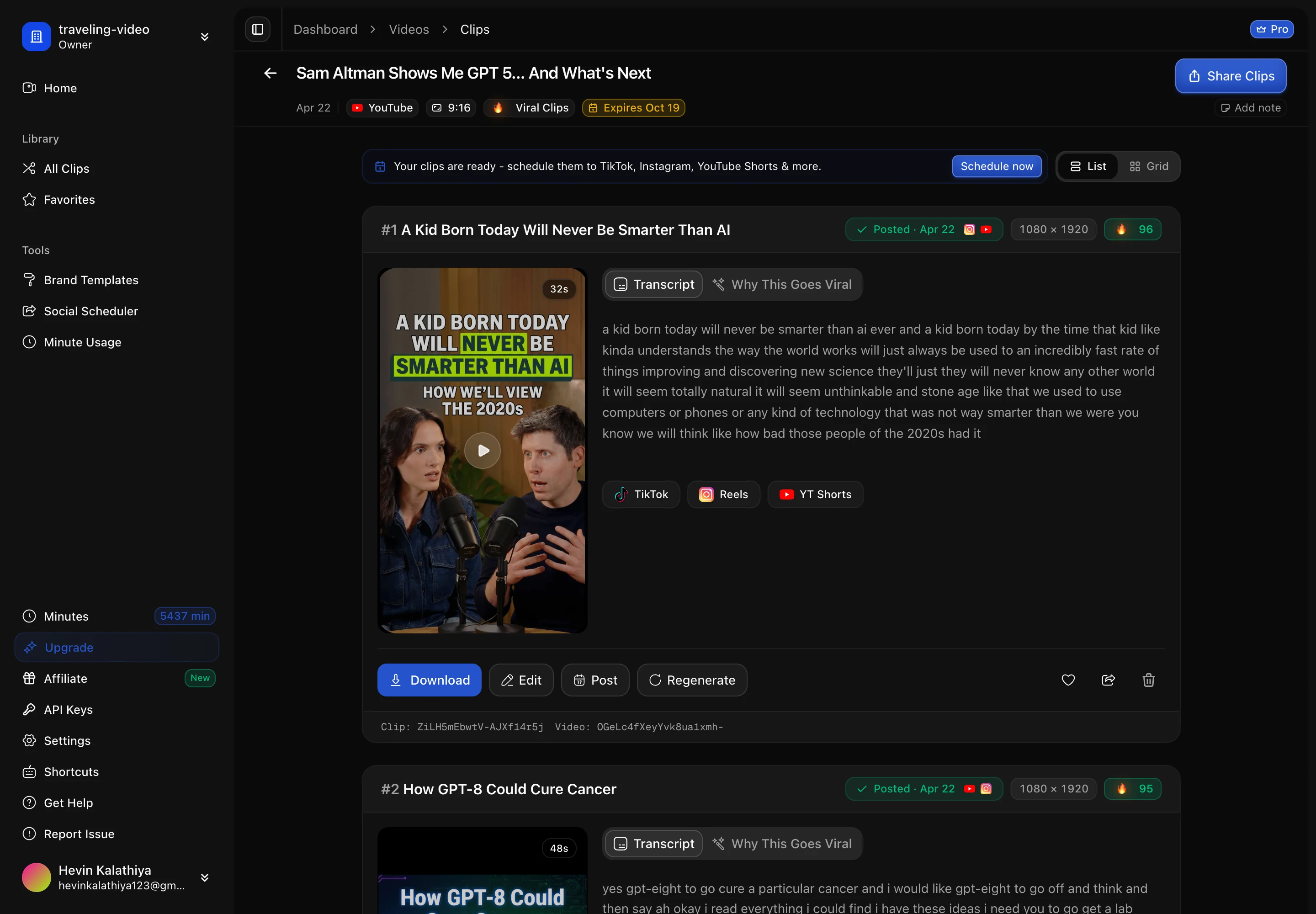Screen dimensions: 1316x914
Task: Click the Clips breadcrumb
Action: coord(475,29)
